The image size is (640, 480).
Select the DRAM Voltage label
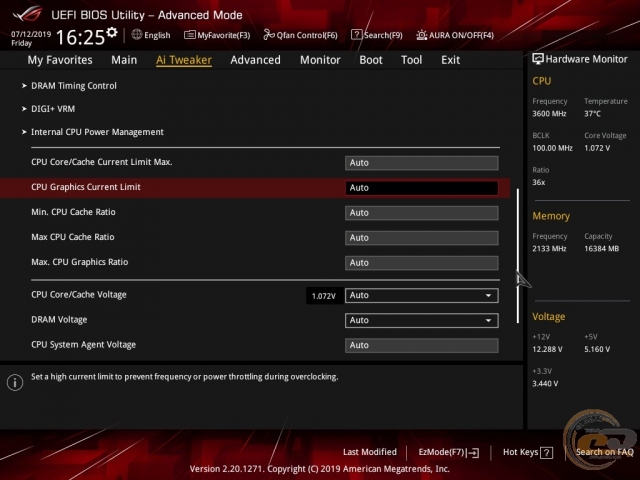(x=59, y=320)
